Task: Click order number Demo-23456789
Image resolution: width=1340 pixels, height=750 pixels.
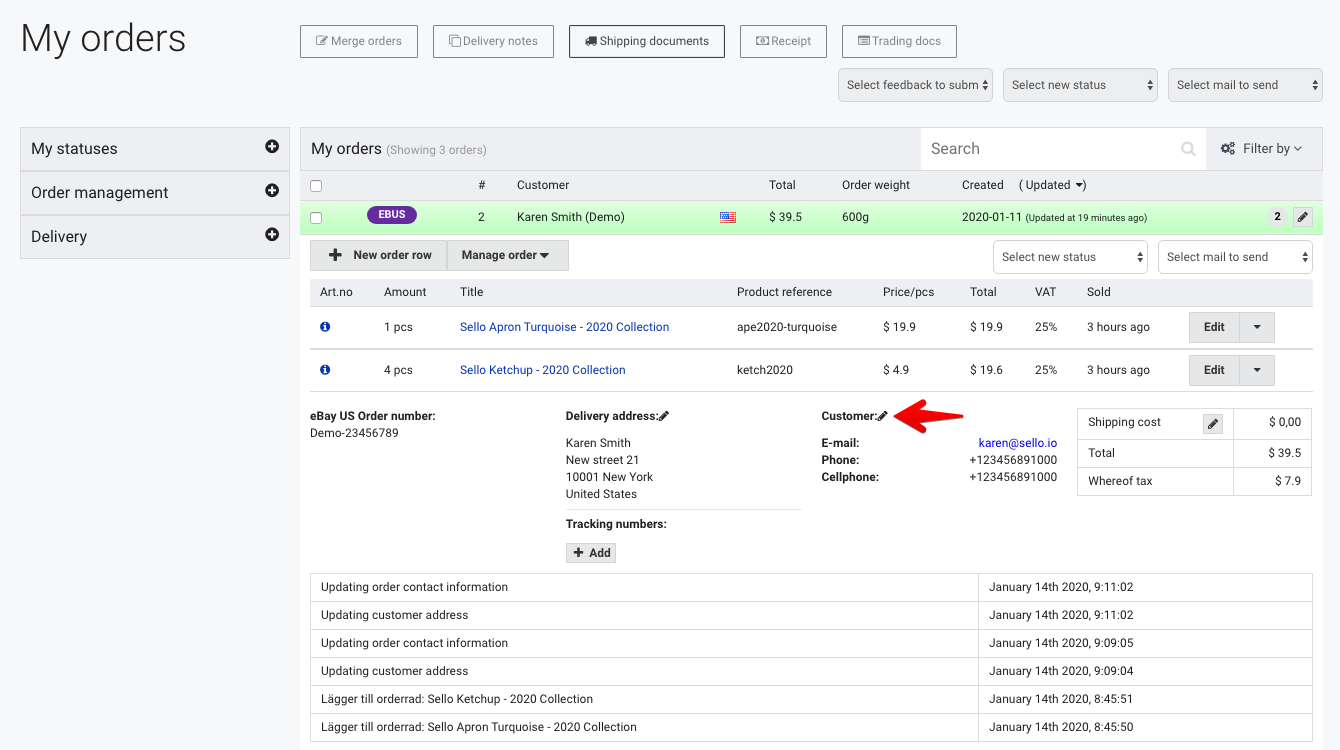Action: click(354, 433)
